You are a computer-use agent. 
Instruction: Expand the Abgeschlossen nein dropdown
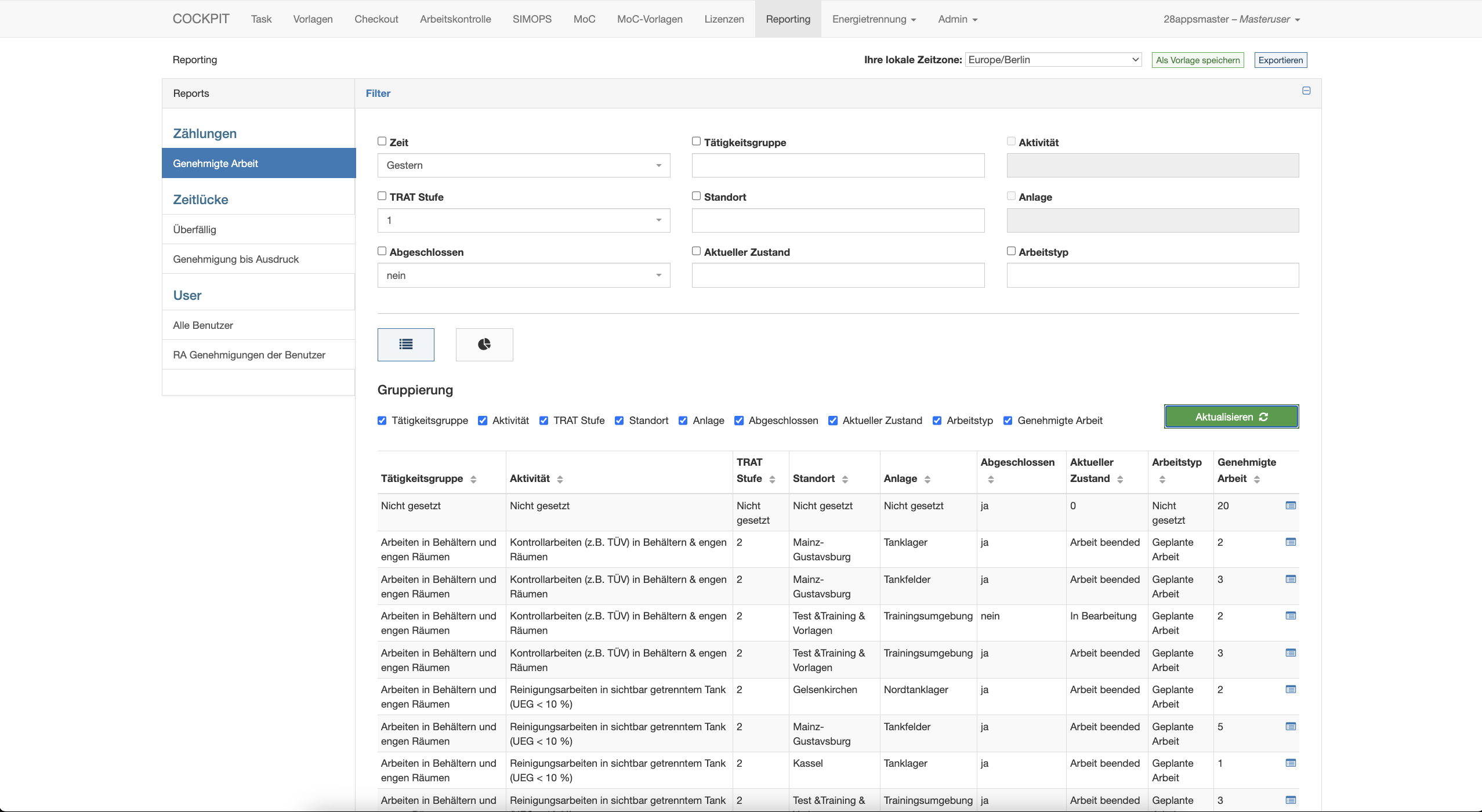[x=523, y=275]
